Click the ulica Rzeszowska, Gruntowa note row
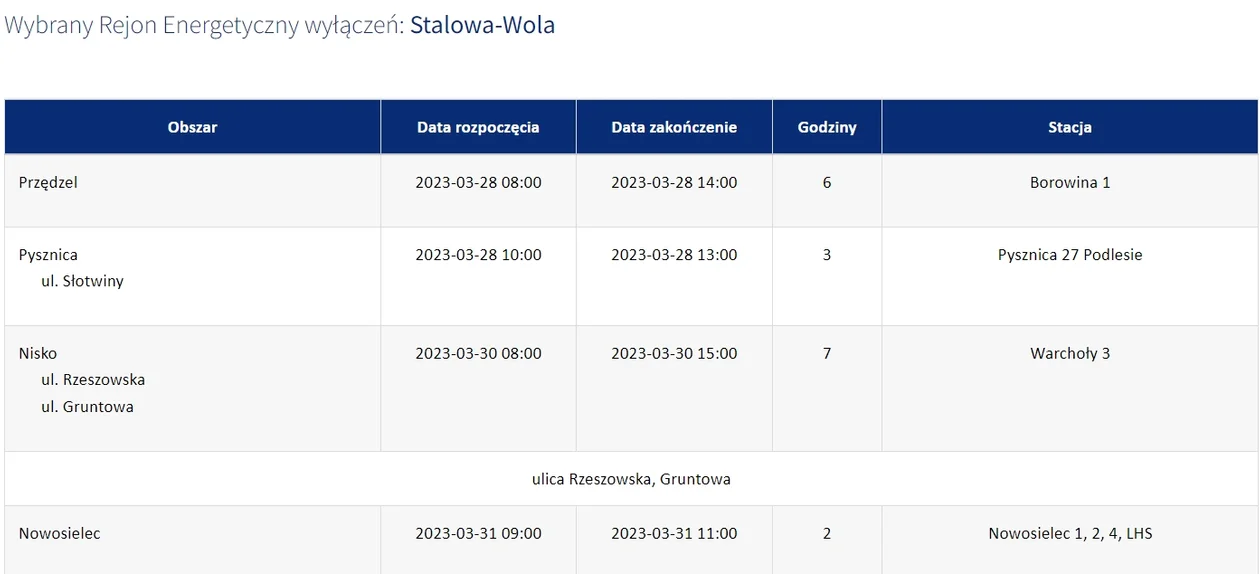Image resolution: width=1260 pixels, height=574 pixels. click(x=631, y=479)
